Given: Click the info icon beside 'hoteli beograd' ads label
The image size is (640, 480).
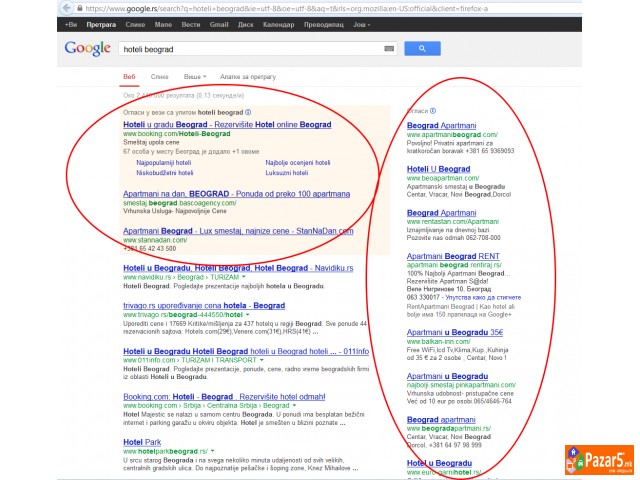Looking at the screenshot, I should tap(248, 112).
